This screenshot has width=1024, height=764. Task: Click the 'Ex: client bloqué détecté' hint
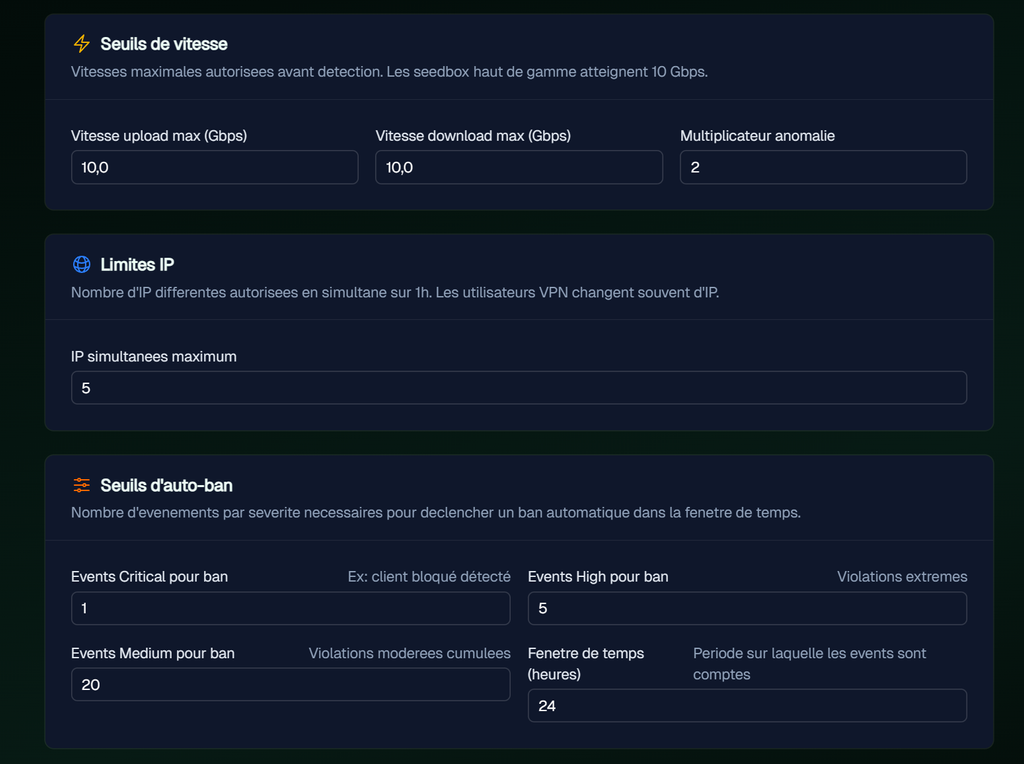[x=429, y=577]
